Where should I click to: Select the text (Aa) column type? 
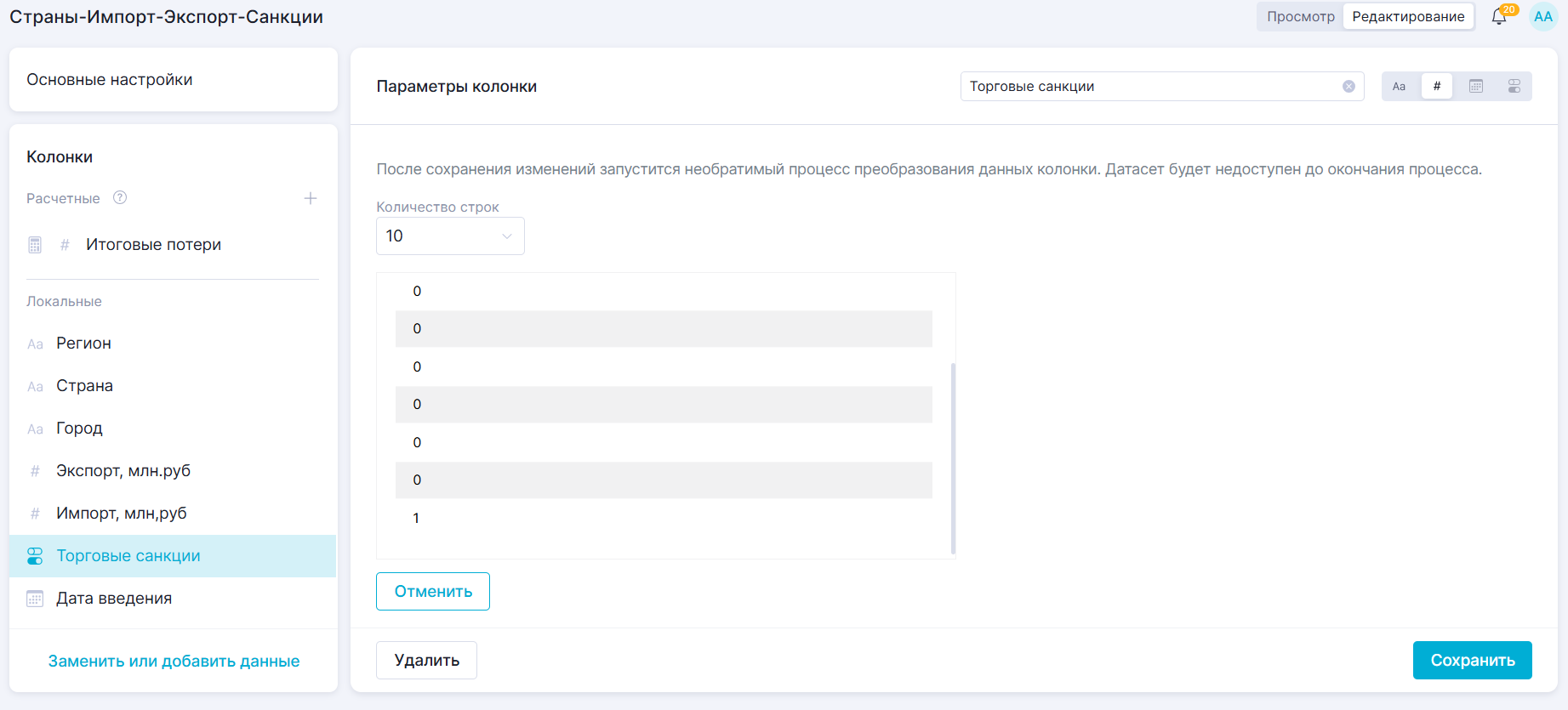pyautogui.click(x=1399, y=87)
